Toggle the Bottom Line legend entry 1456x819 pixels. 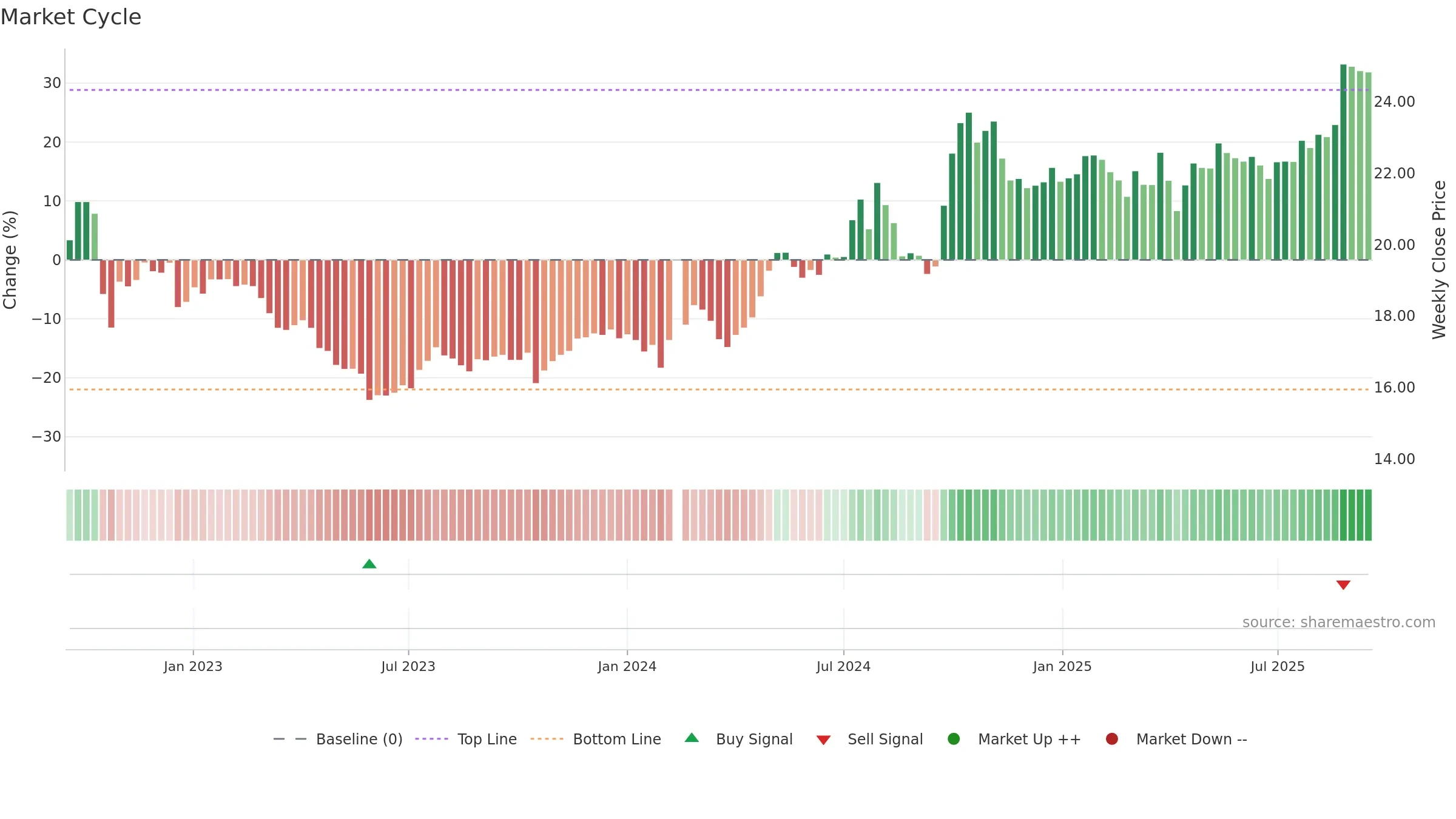point(596,739)
